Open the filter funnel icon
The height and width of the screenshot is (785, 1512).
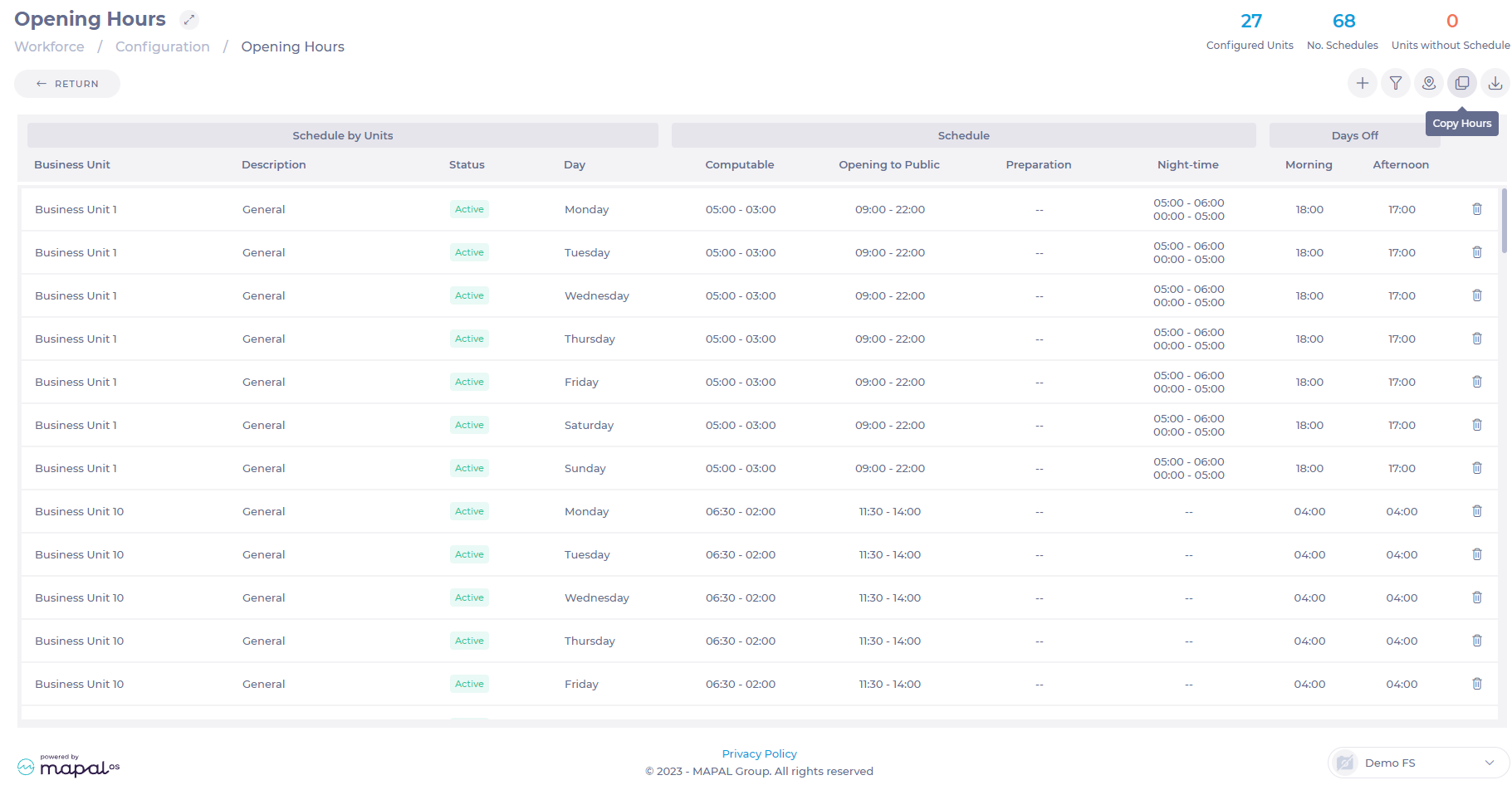pyautogui.click(x=1396, y=83)
